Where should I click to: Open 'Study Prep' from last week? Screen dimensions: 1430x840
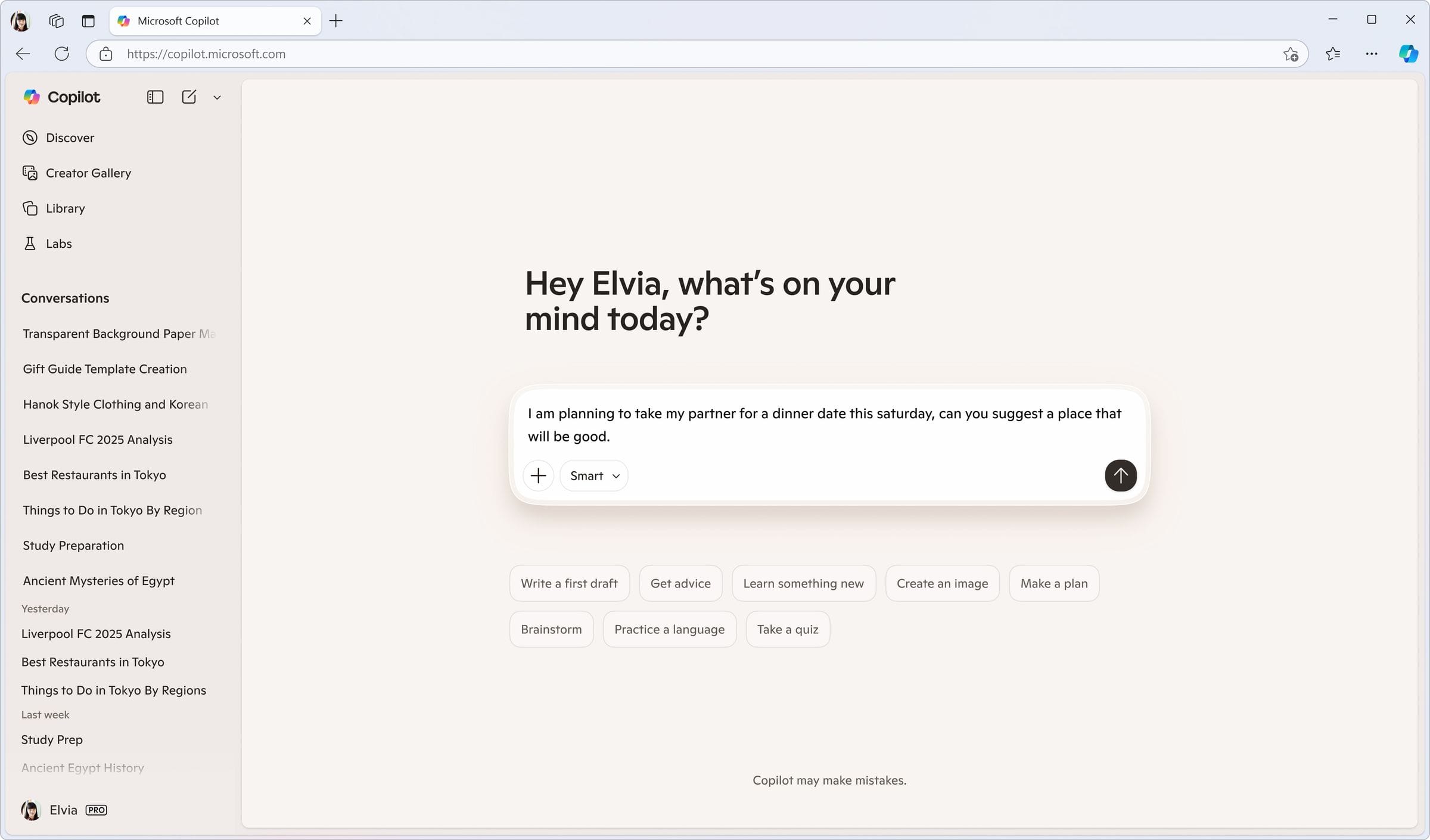coord(52,739)
